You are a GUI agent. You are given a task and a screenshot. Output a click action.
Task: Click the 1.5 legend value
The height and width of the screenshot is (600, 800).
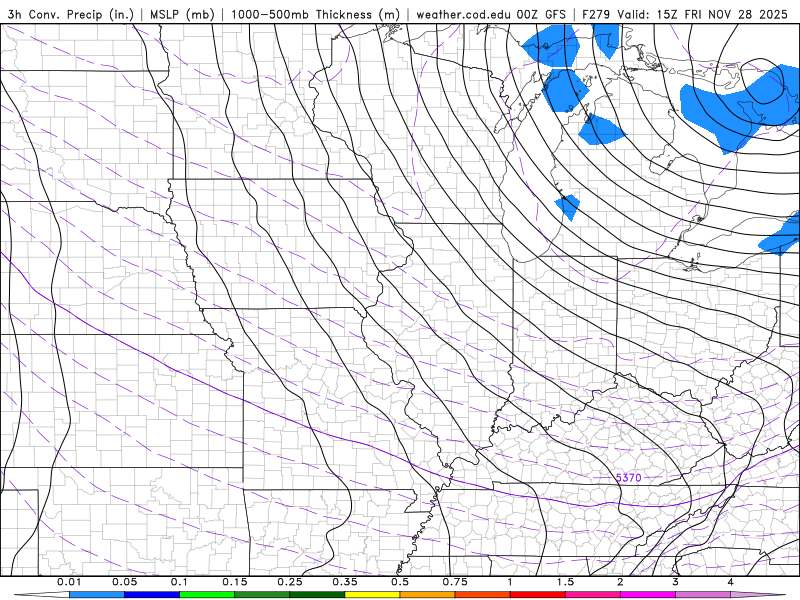tap(565, 582)
